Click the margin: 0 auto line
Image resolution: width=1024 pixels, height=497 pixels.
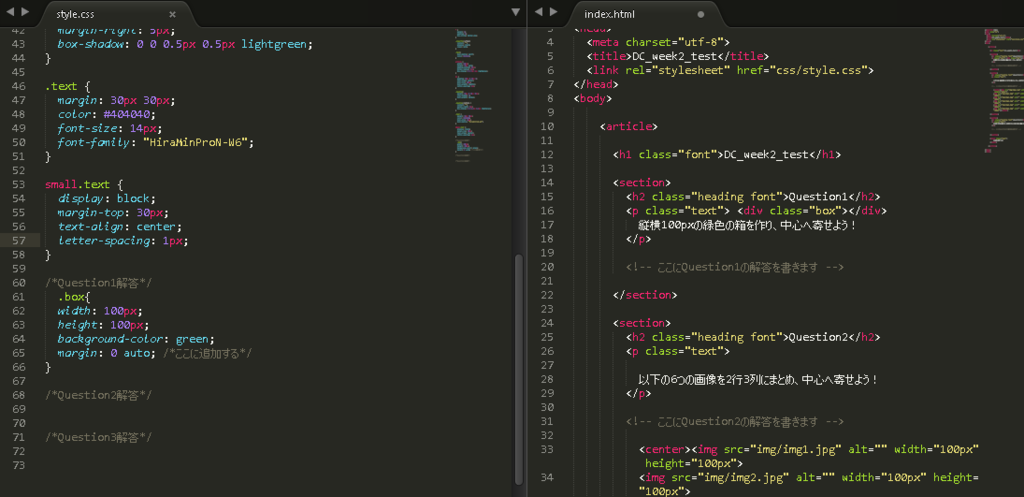[154, 353]
